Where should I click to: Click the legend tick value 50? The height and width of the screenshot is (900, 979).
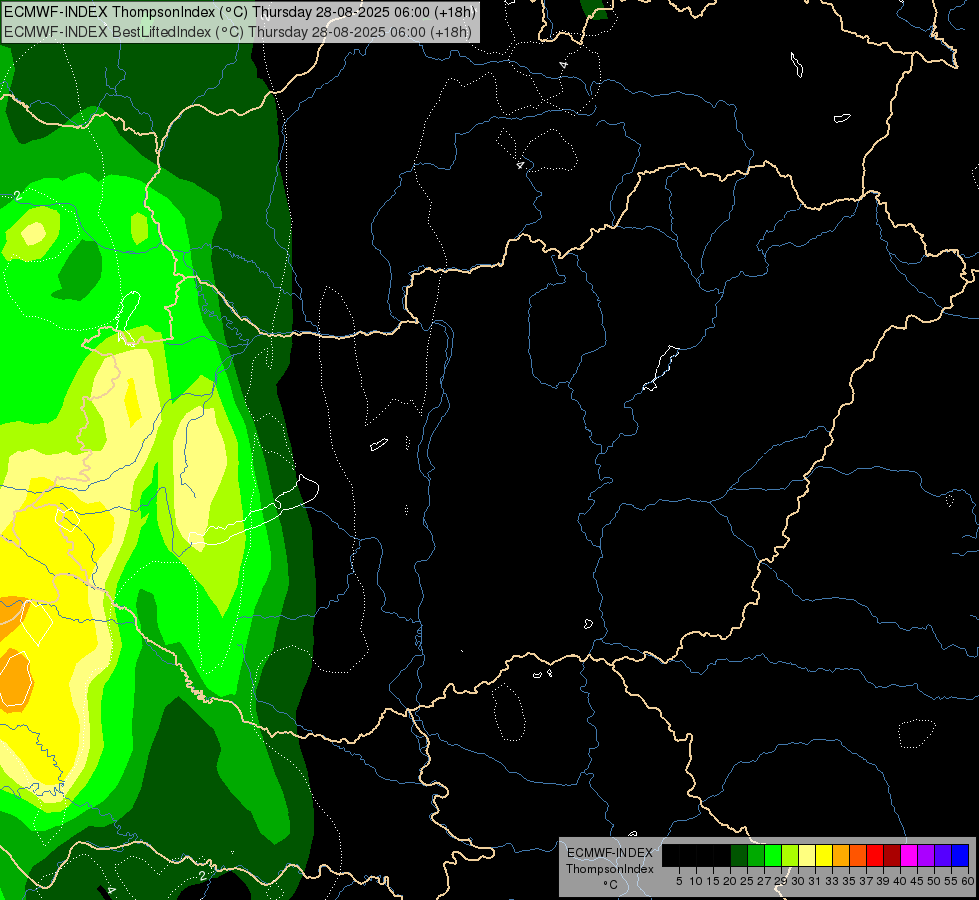(x=934, y=881)
